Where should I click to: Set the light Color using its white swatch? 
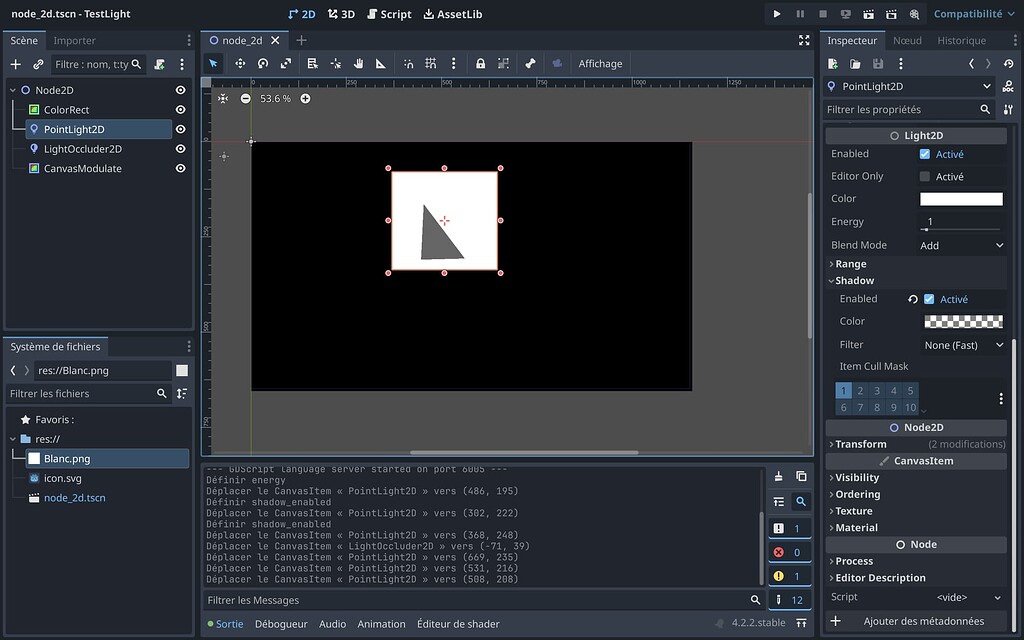tap(960, 198)
